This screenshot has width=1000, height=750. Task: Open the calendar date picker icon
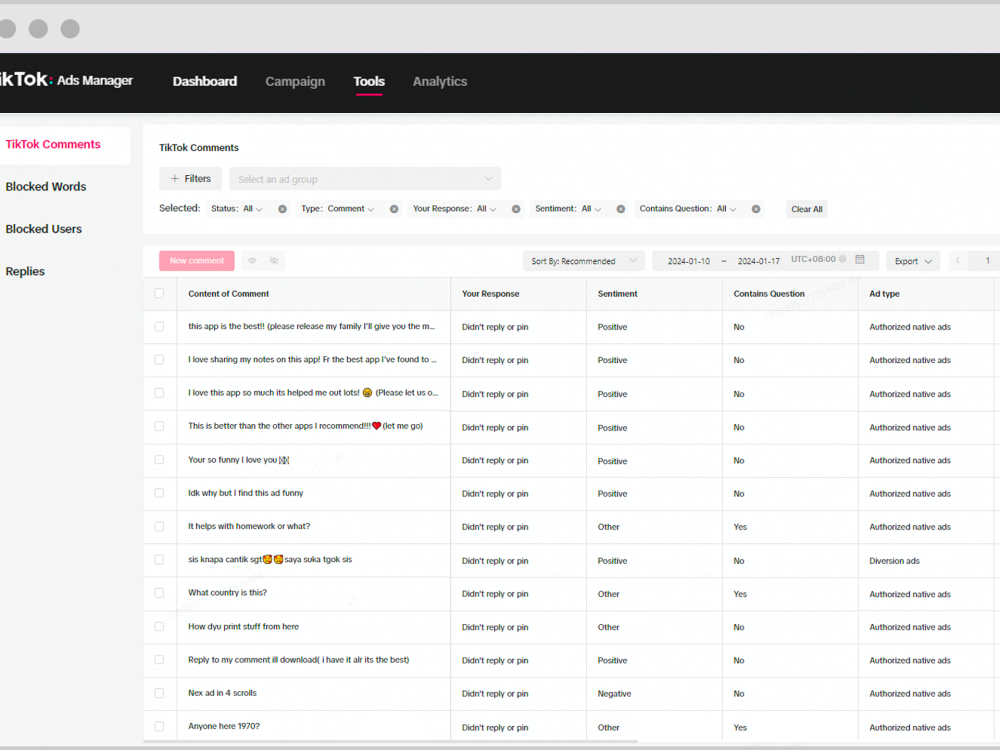[860, 260]
